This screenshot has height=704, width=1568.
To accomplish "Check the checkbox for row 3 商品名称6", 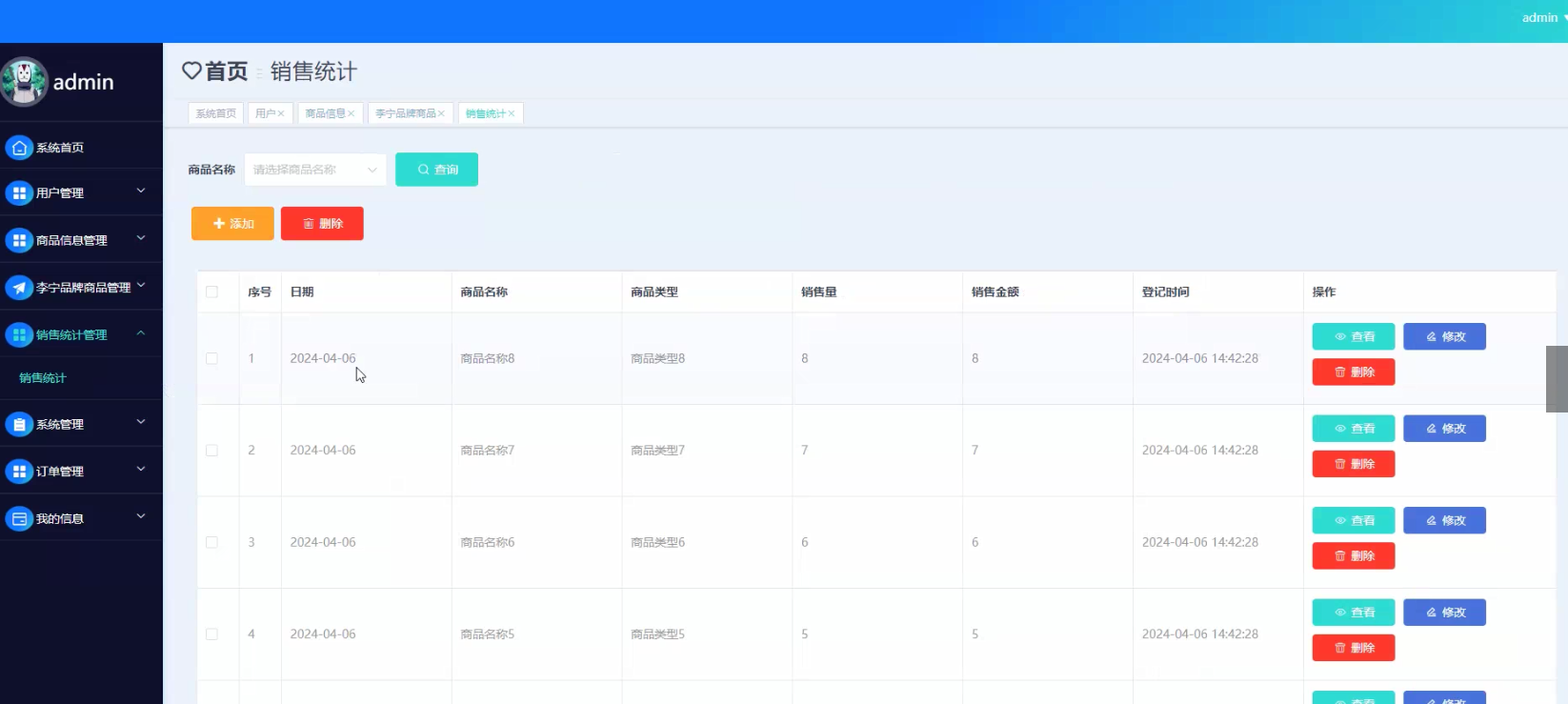I will click(211, 542).
